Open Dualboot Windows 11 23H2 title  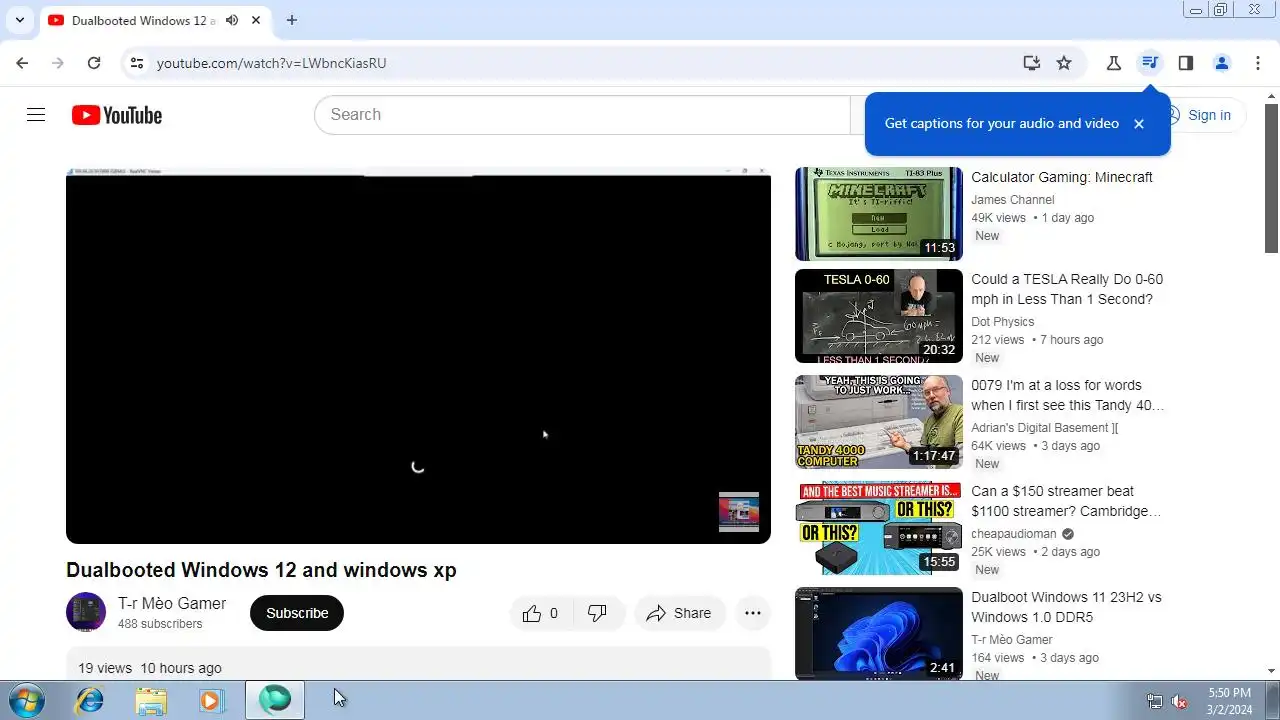(1066, 607)
